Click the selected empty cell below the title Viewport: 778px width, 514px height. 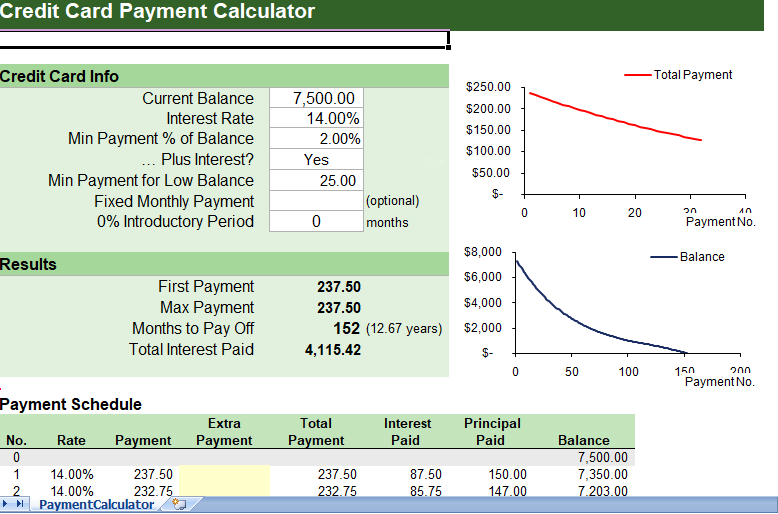(224, 39)
